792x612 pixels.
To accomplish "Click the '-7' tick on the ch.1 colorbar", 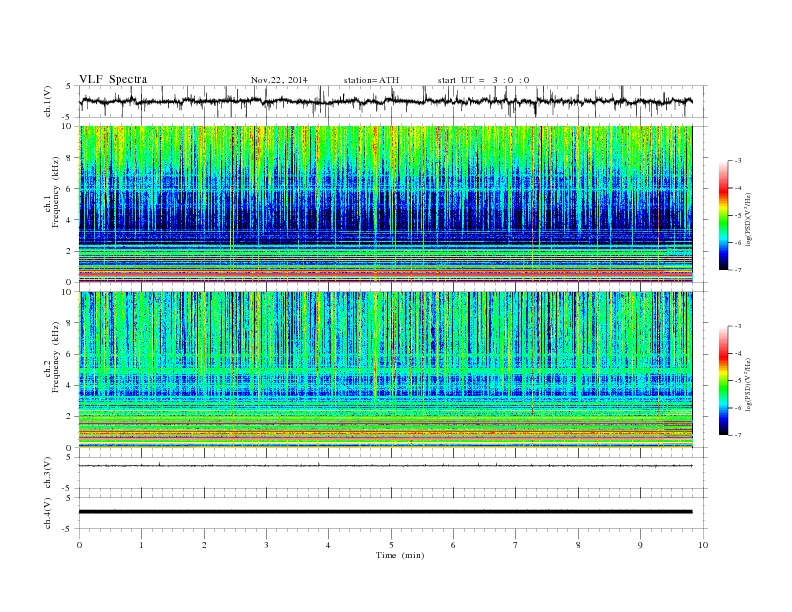I will (737, 270).
